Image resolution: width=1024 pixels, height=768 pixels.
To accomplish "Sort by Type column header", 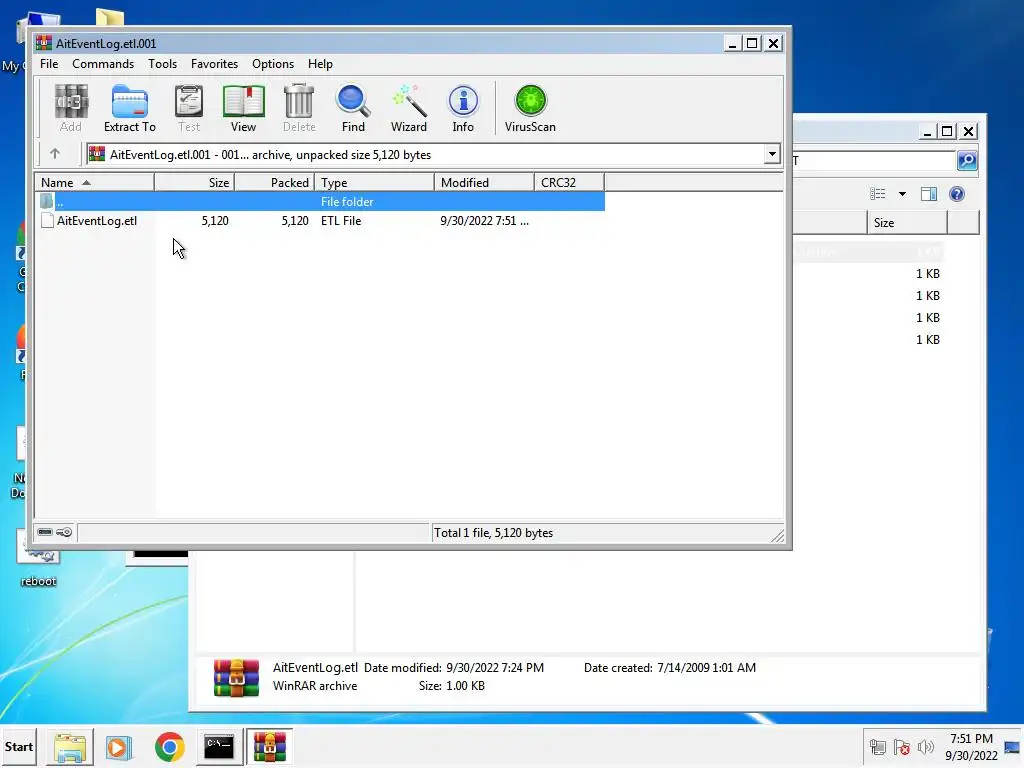I will click(374, 183).
